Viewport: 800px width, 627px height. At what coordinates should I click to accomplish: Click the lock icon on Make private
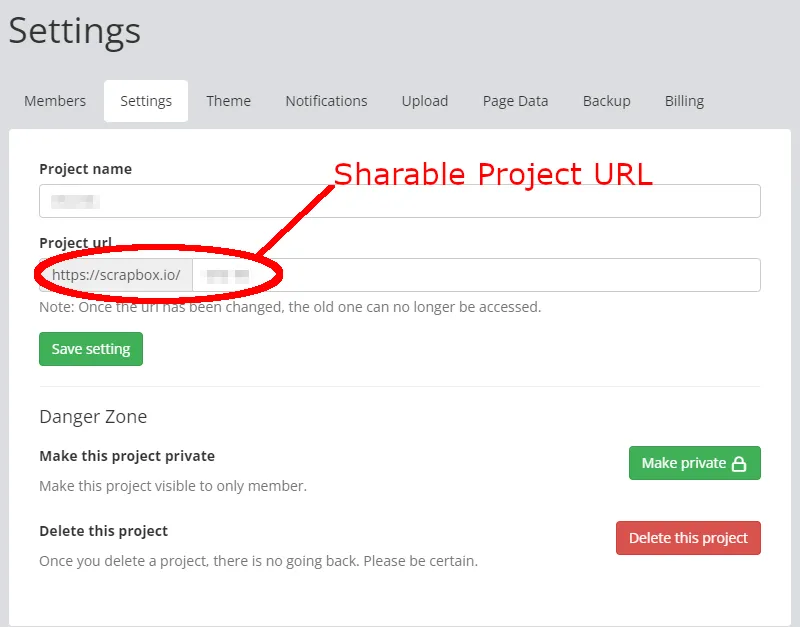(x=740, y=464)
